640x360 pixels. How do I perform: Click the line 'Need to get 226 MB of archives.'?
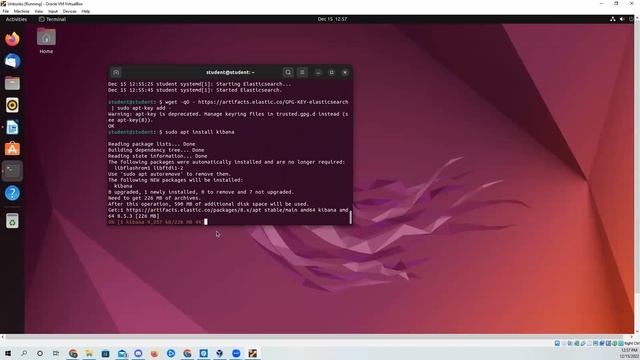click(154, 198)
